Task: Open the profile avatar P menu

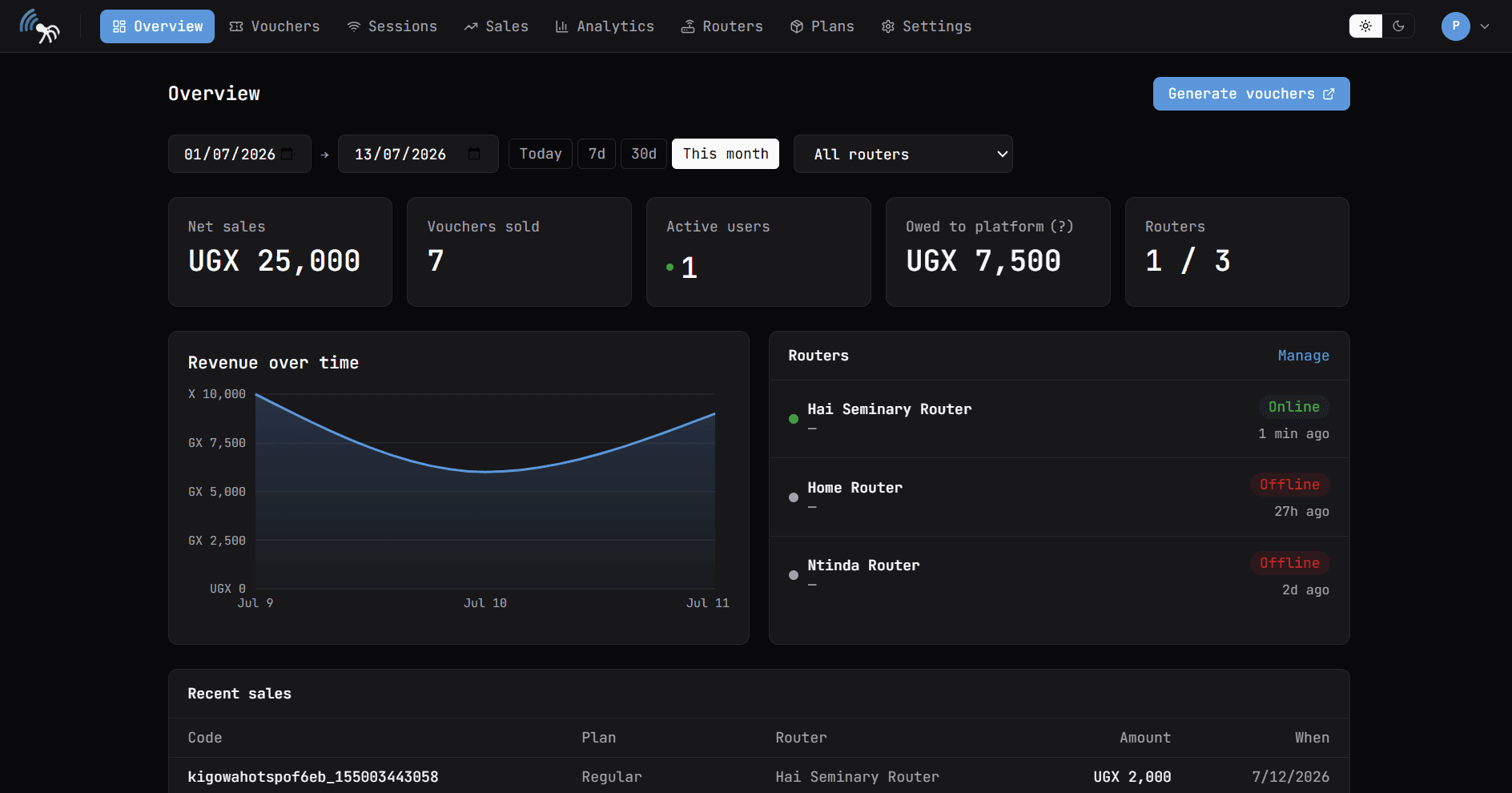Action: [1456, 26]
